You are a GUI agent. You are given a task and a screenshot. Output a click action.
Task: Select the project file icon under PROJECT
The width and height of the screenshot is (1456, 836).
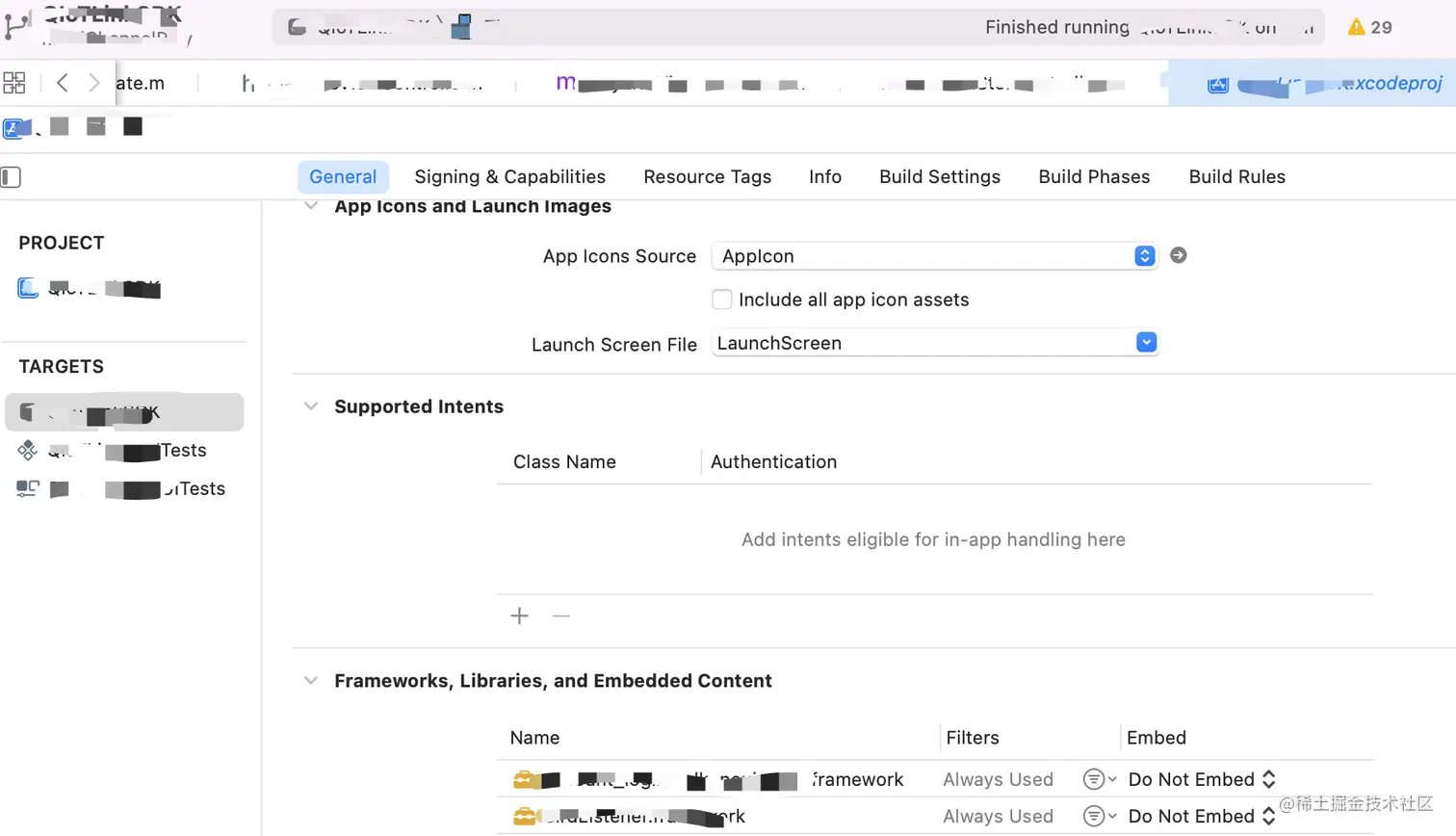point(28,287)
